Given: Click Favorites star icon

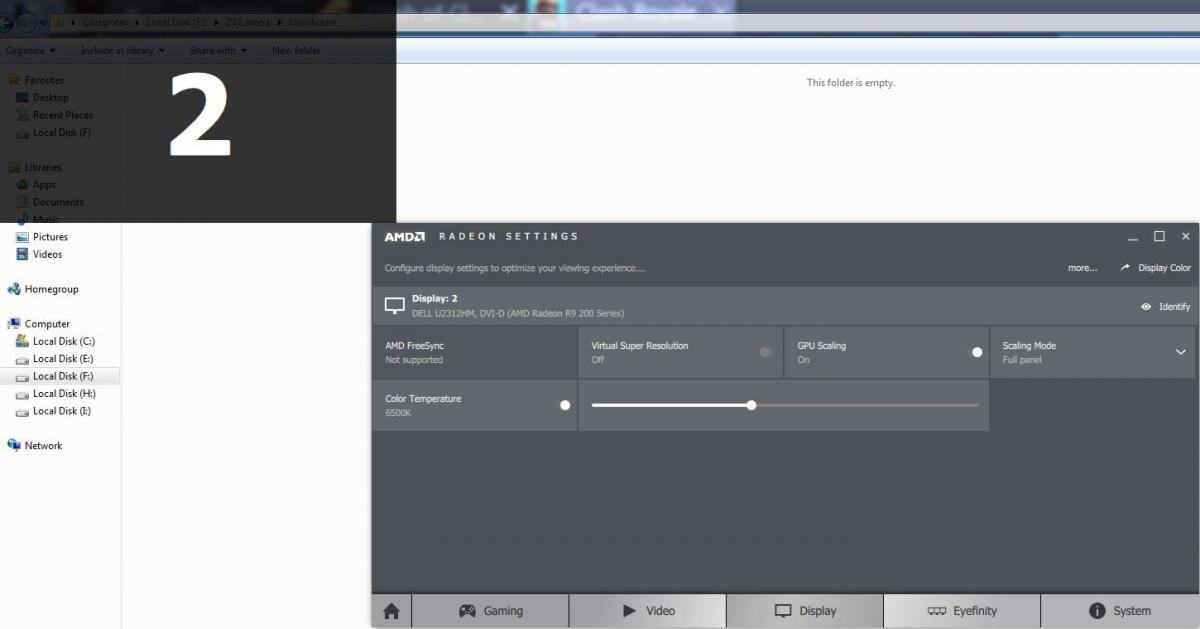Looking at the screenshot, I should pyautogui.click(x=14, y=80).
